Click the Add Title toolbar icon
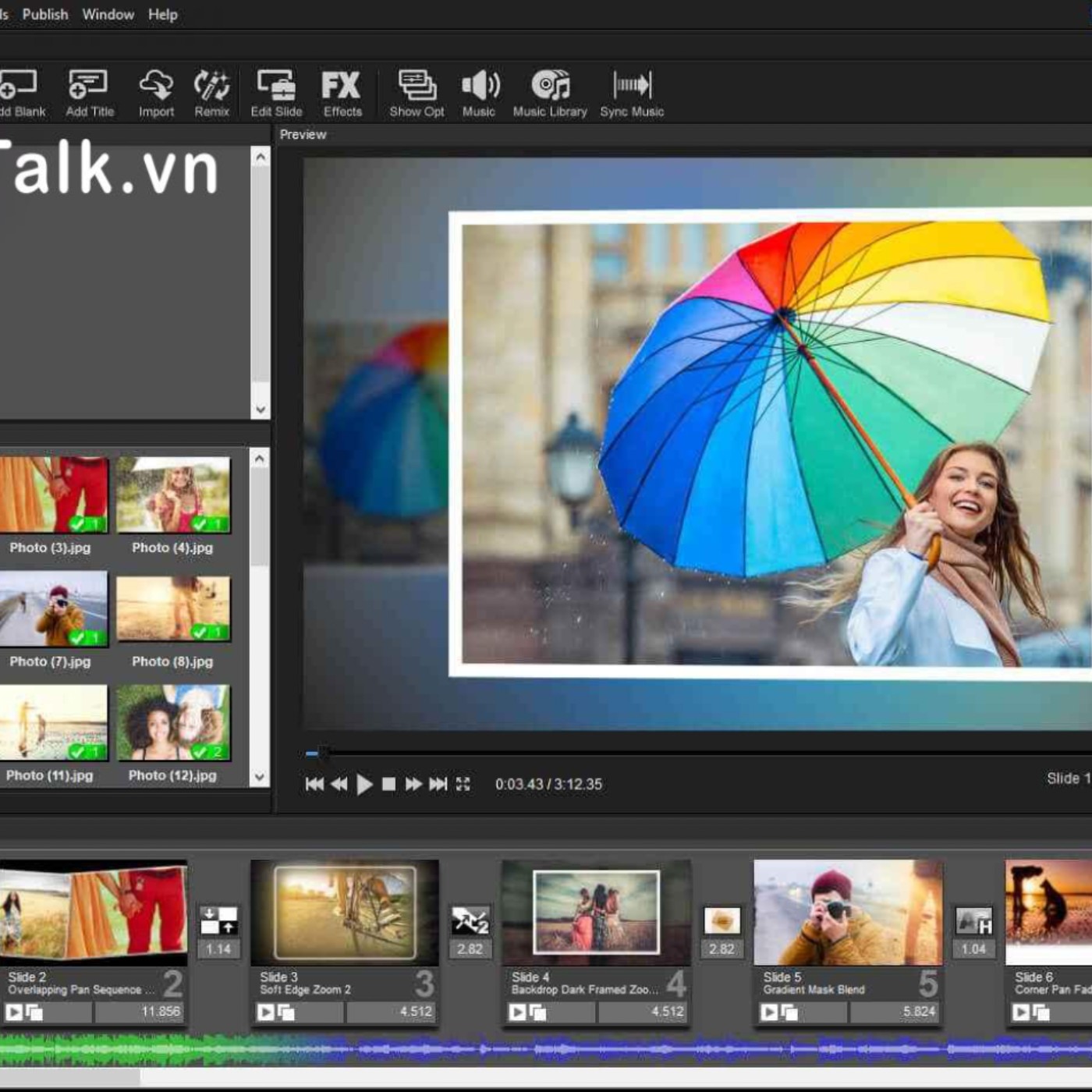 (x=89, y=93)
